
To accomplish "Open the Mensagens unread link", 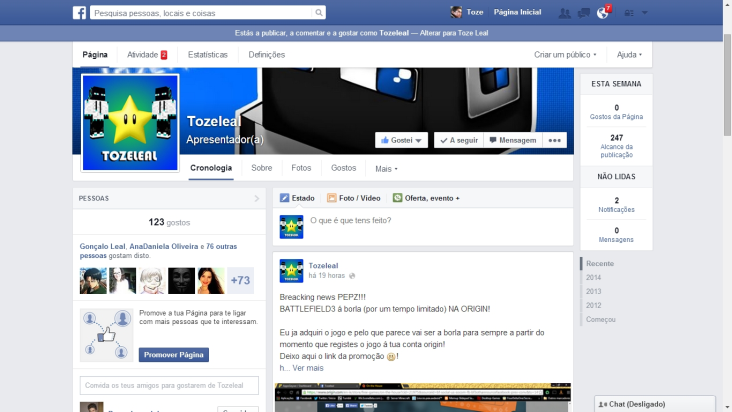I will [x=616, y=239].
